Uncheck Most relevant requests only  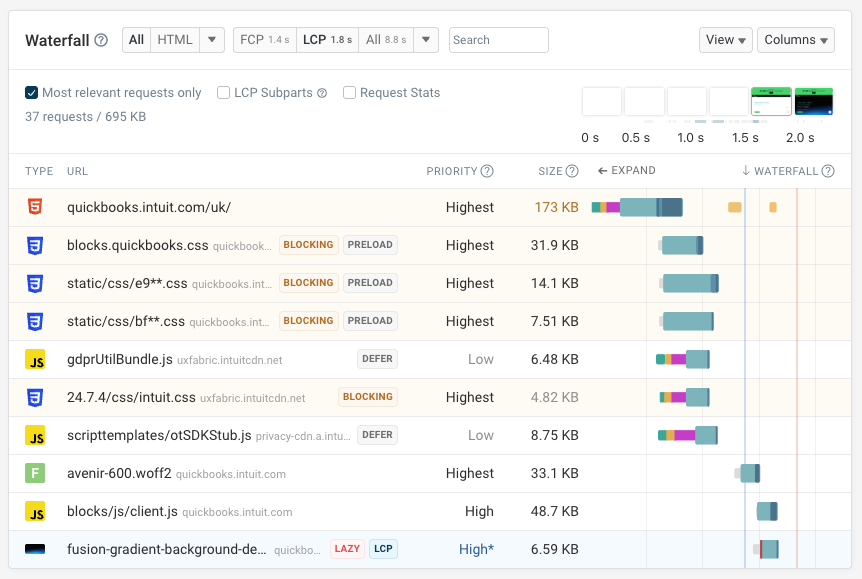[x=29, y=92]
